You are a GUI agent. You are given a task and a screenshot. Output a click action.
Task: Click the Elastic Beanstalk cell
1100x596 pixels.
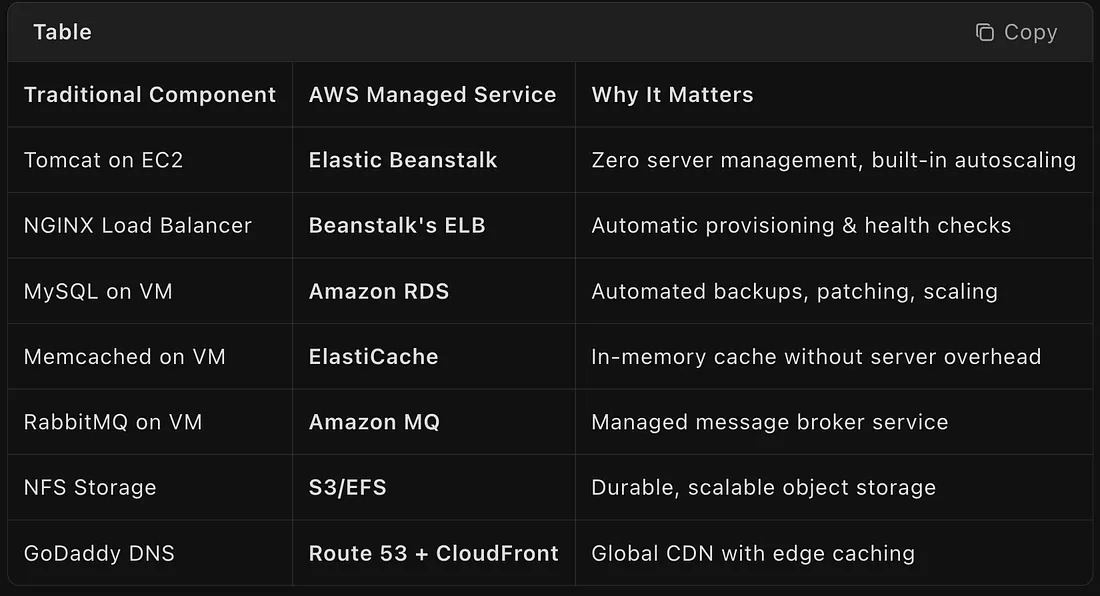click(x=403, y=160)
